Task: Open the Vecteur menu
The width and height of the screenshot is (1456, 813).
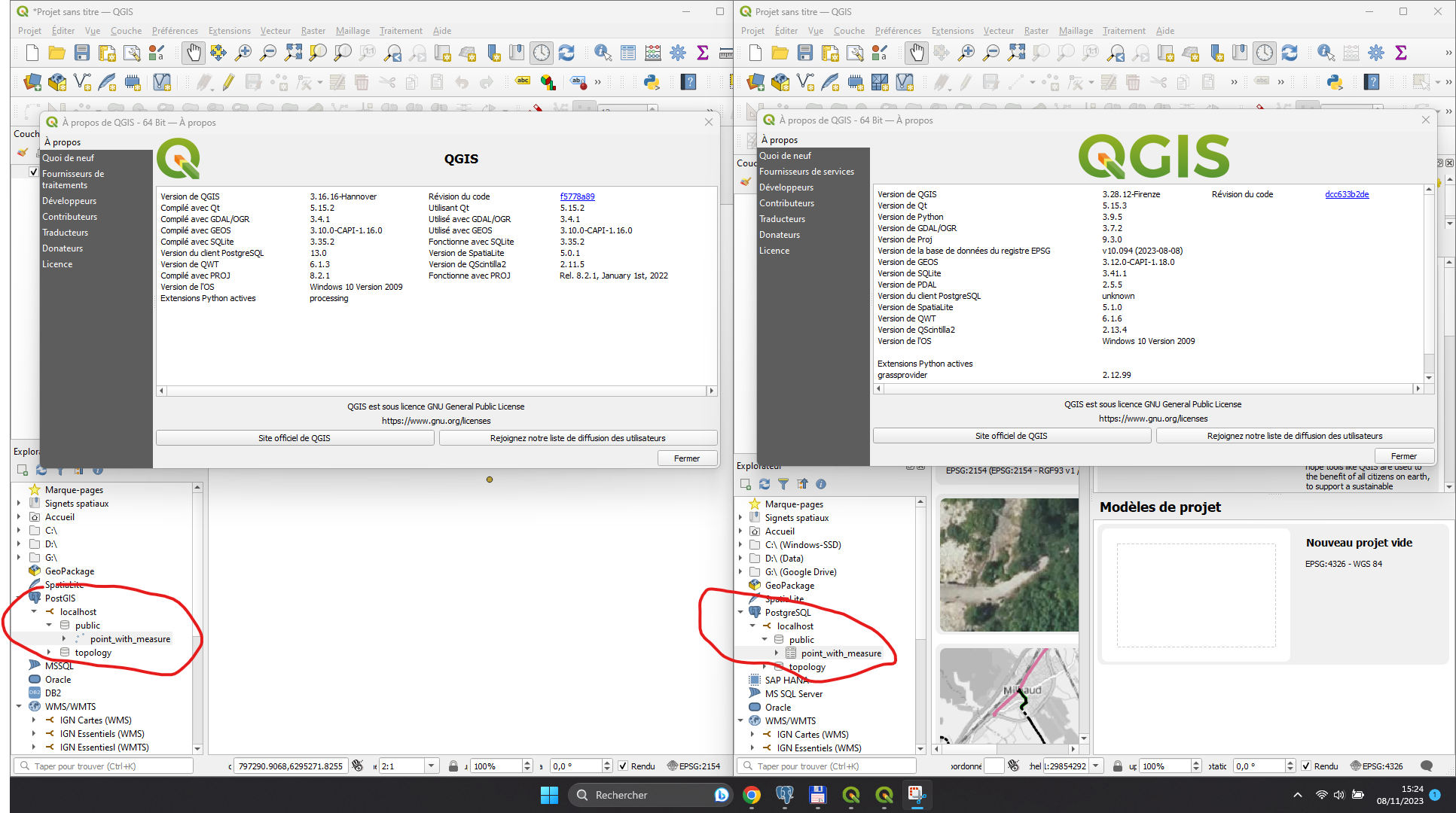Action: click(276, 31)
